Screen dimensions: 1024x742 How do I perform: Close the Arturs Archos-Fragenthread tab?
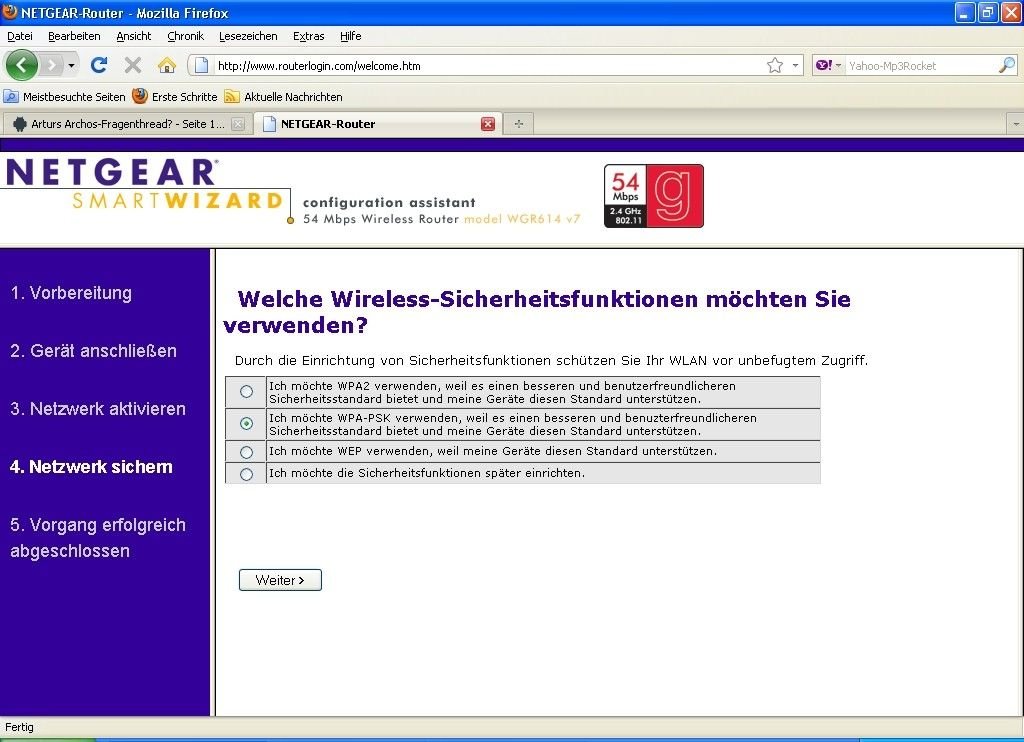pyautogui.click(x=238, y=124)
